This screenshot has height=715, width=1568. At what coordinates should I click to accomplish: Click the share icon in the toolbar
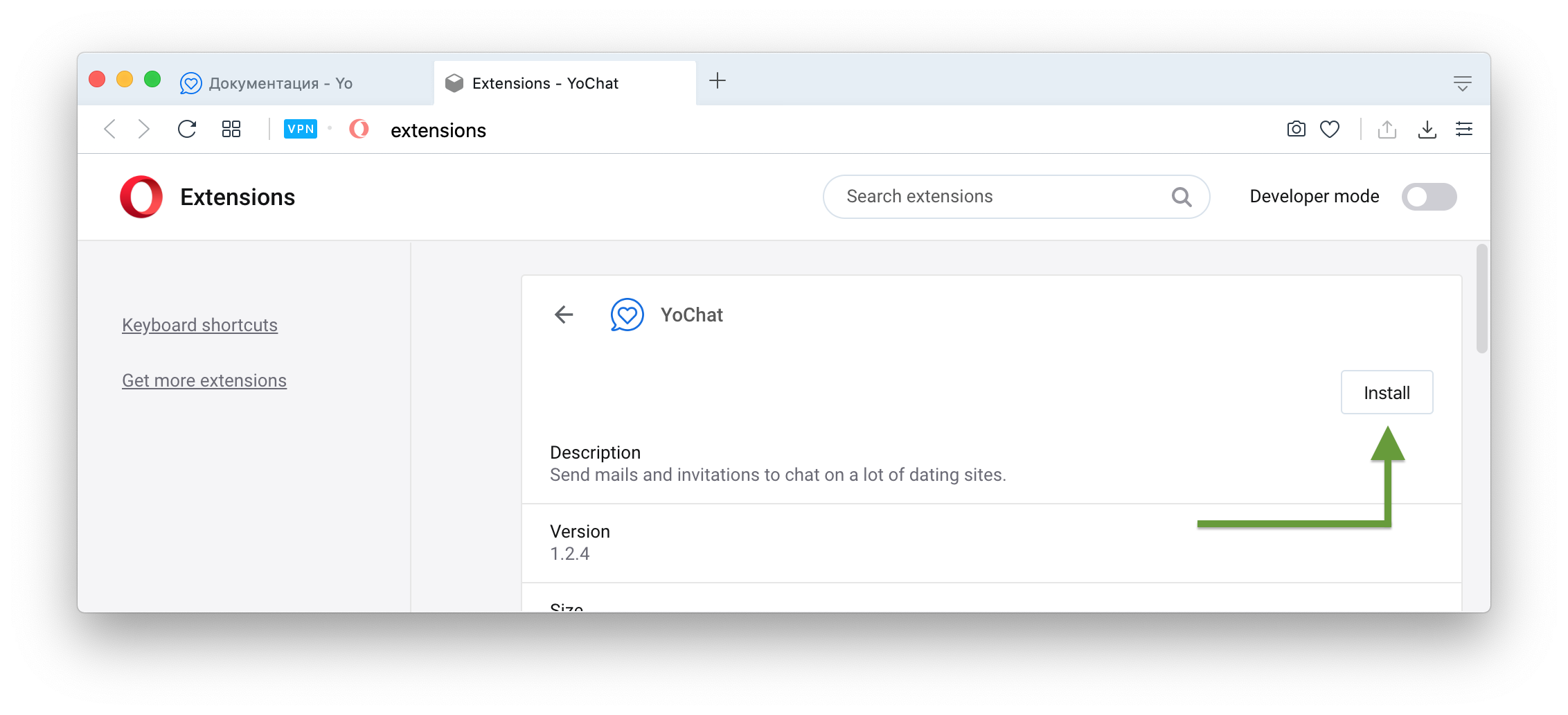tap(1387, 130)
